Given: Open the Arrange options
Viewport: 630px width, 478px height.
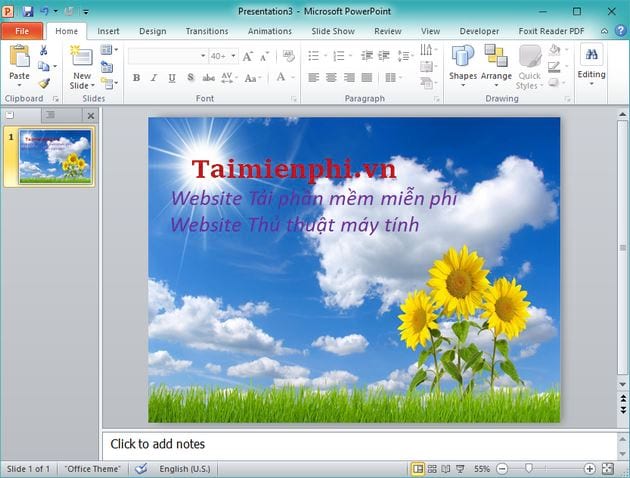Looking at the screenshot, I should (496, 67).
